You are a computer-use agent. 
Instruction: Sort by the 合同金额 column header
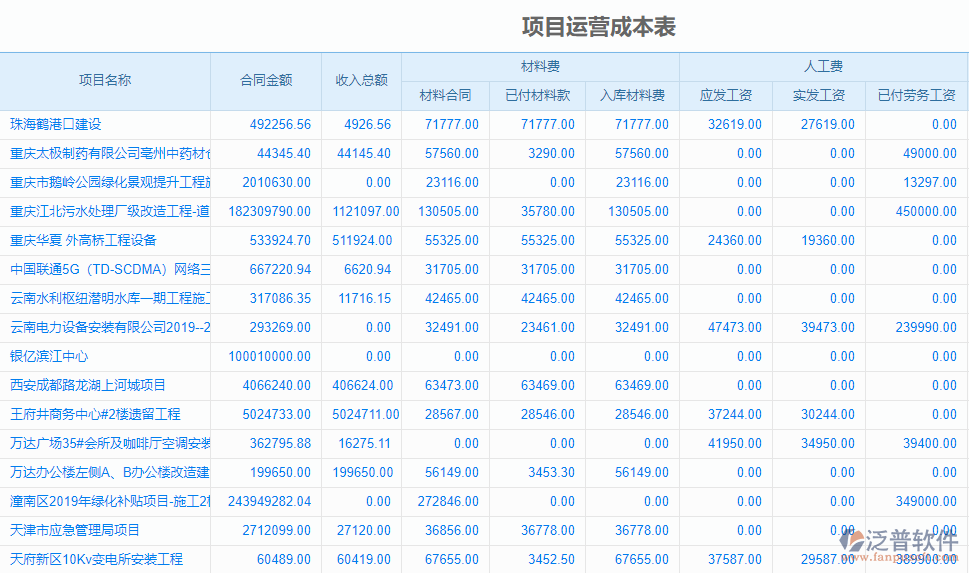tap(266, 81)
